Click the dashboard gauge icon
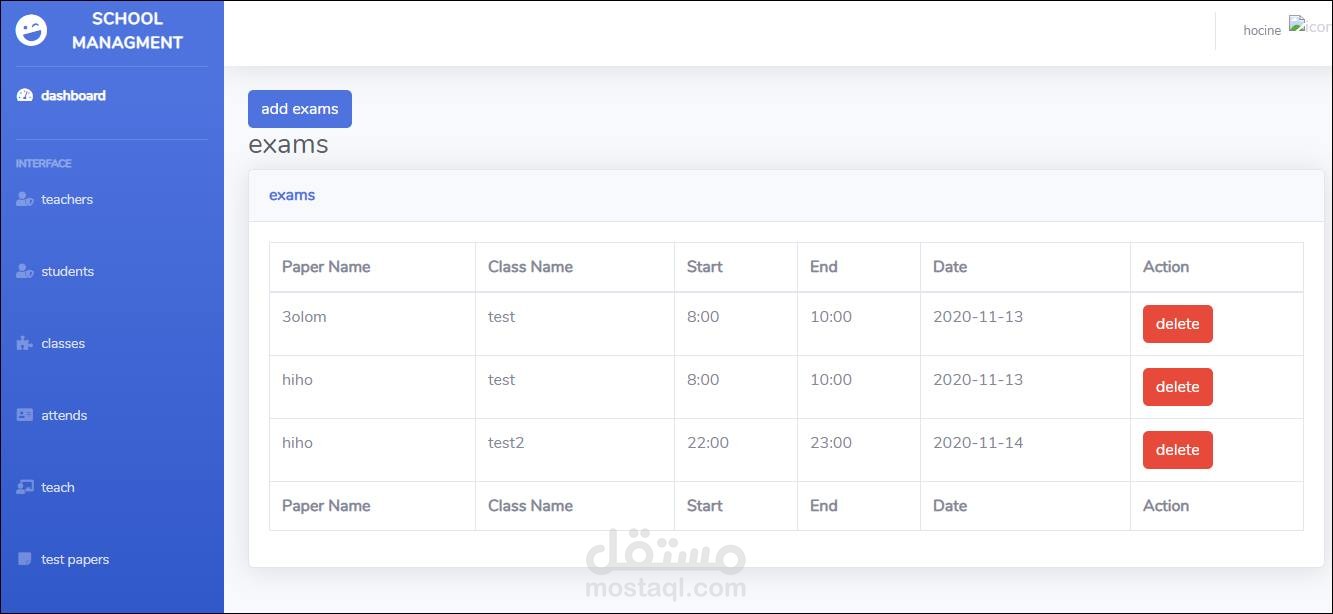This screenshot has width=1333, height=614. point(25,96)
